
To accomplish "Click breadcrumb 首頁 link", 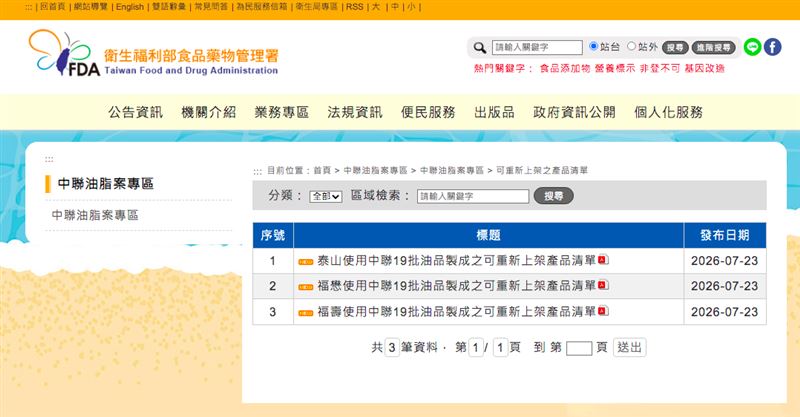I will (322, 170).
